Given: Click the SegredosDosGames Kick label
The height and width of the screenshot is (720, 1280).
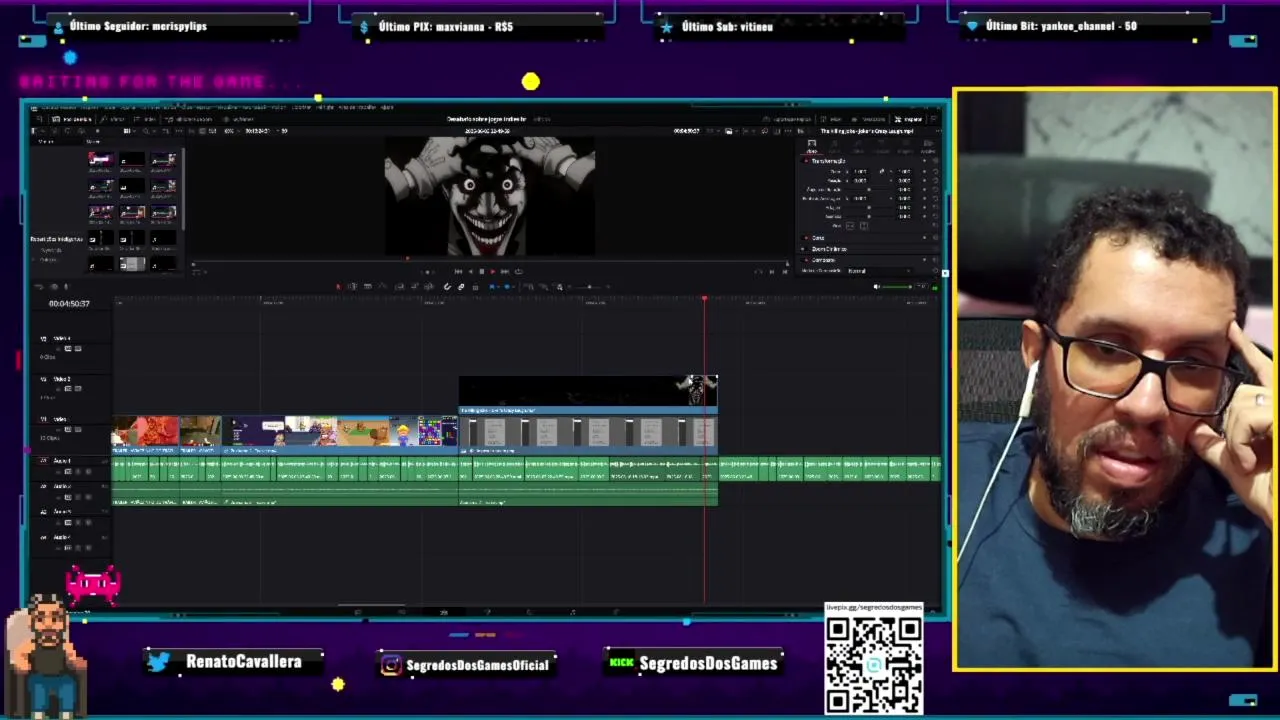Looking at the screenshot, I should pyautogui.click(x=708, y=663).
